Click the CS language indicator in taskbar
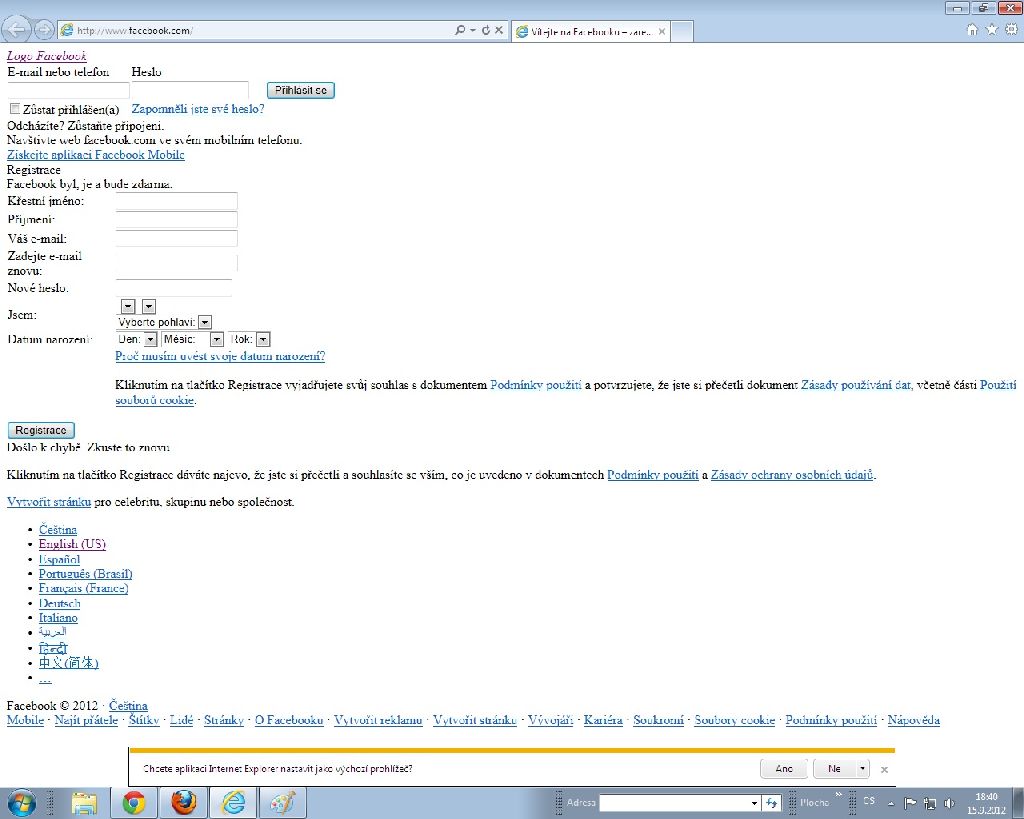 pyautogui.click(x=869, y=801)
